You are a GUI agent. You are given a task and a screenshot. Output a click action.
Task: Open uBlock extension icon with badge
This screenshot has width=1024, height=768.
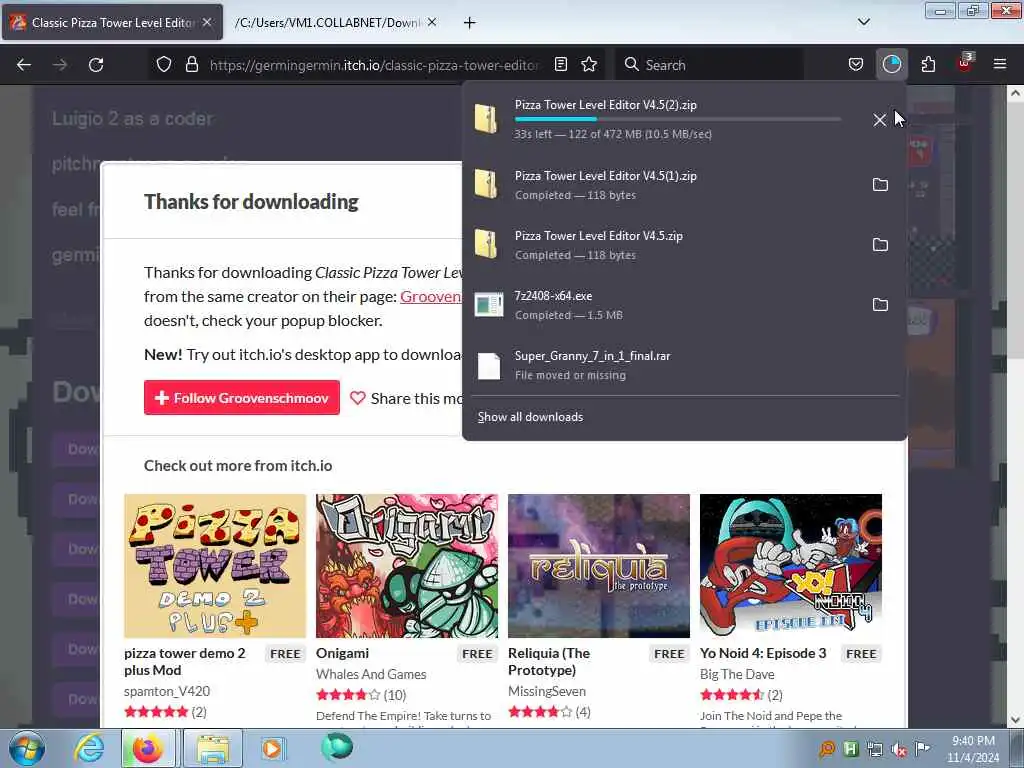965,63
